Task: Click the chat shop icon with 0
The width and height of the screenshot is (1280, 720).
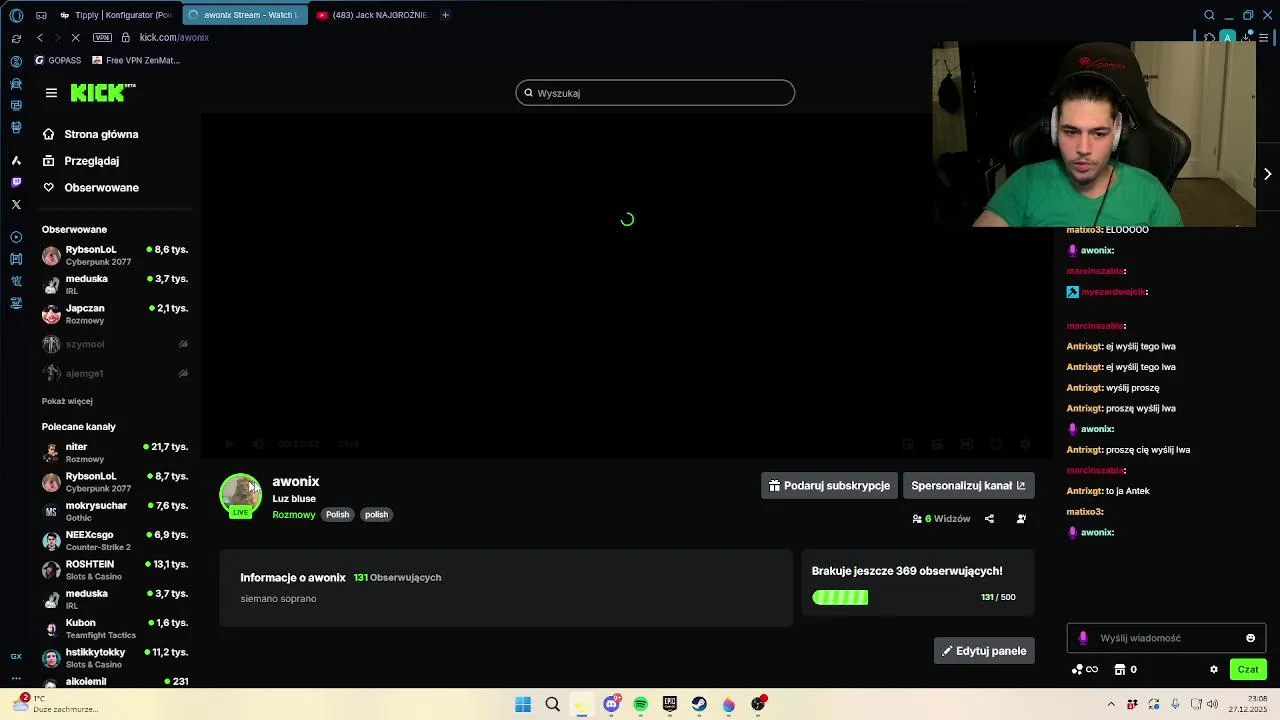Action: (1126, 670)
